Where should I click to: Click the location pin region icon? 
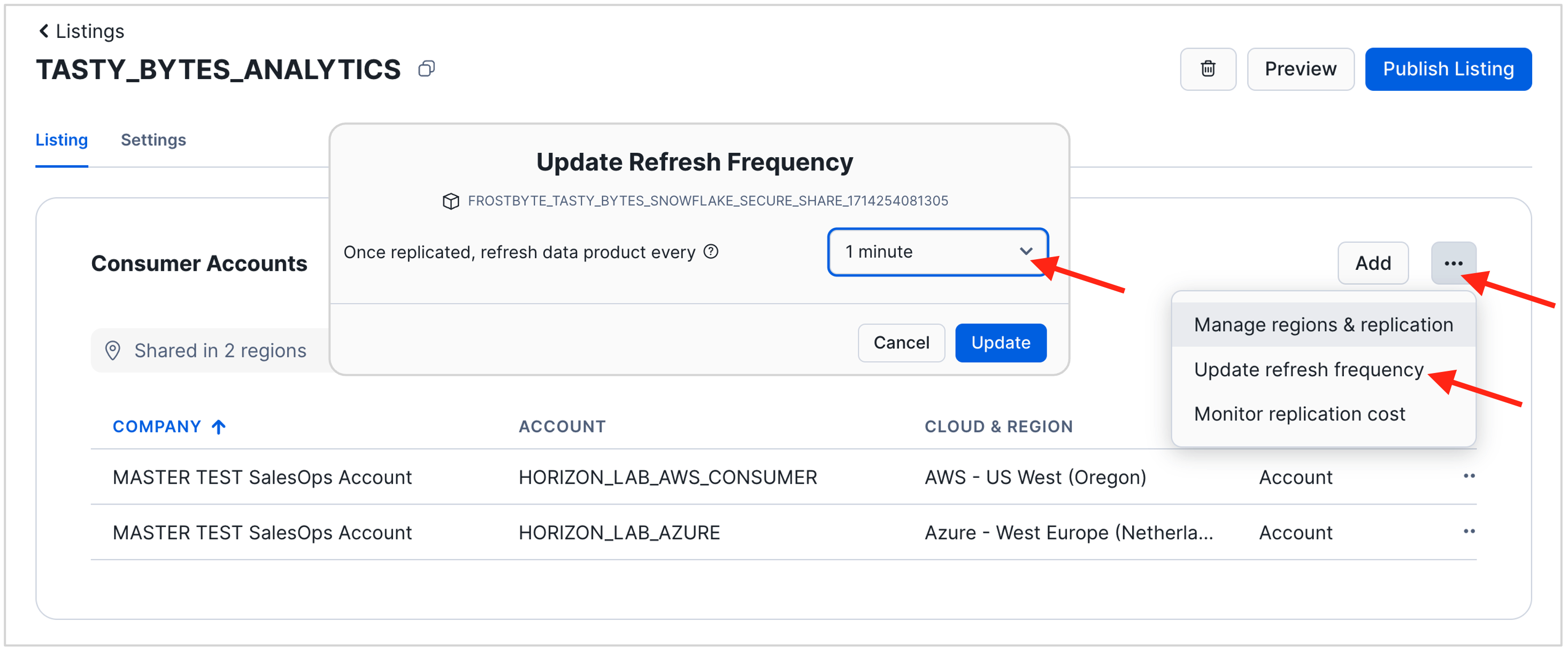(113, 351)
